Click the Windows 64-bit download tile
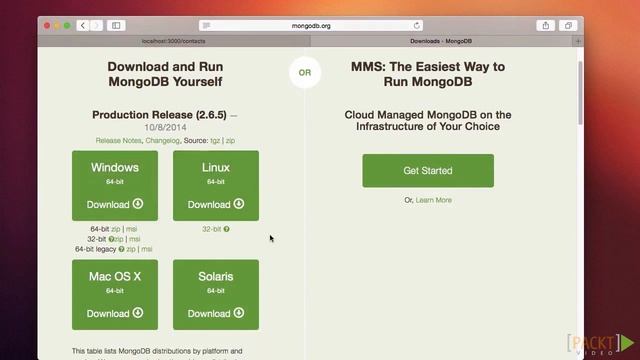The image size is (640, 360). coord(115,186)
